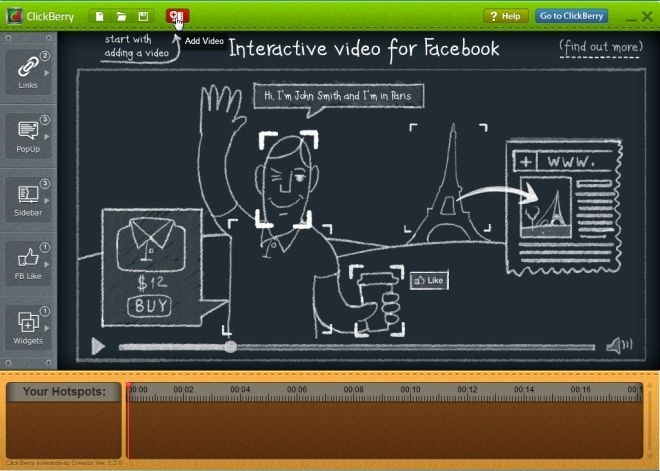The height and width of the screenshot is (471, 660).
Task: Expand the PopUp tool arrow
Action: coord(47,137)
